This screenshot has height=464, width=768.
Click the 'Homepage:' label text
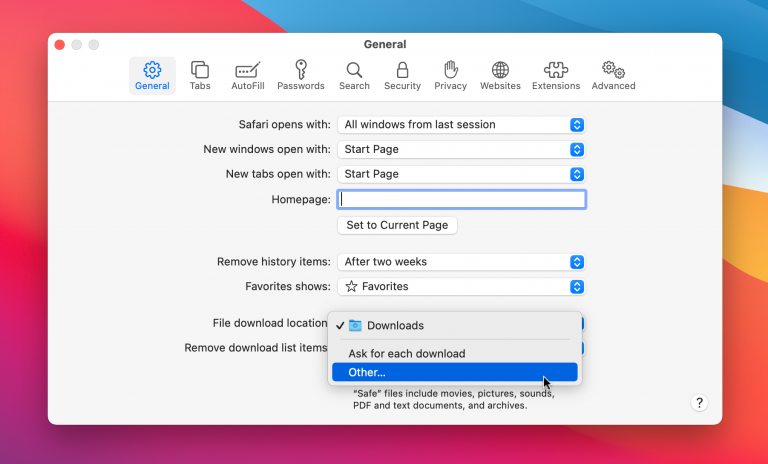(x=301, y=199)
